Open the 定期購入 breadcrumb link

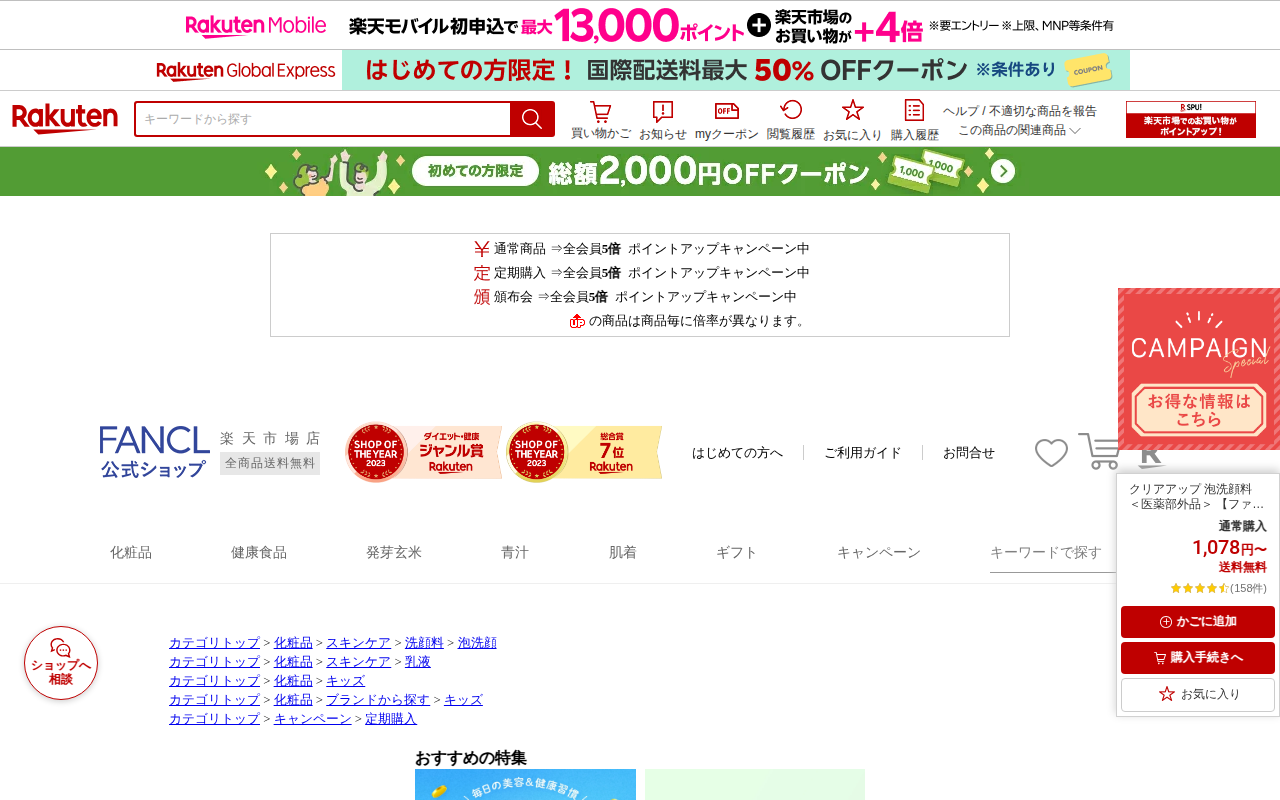click(391, 719)
